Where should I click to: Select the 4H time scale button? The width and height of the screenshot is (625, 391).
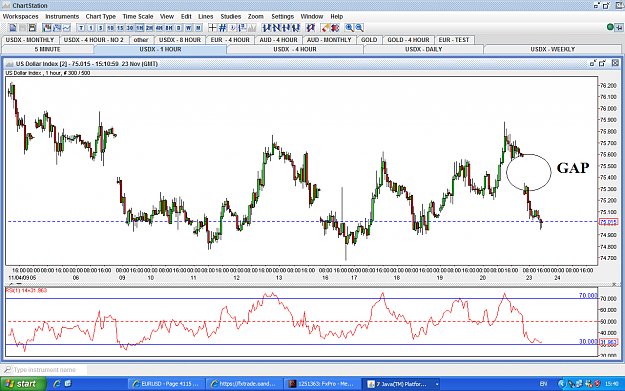click(159, 28)
